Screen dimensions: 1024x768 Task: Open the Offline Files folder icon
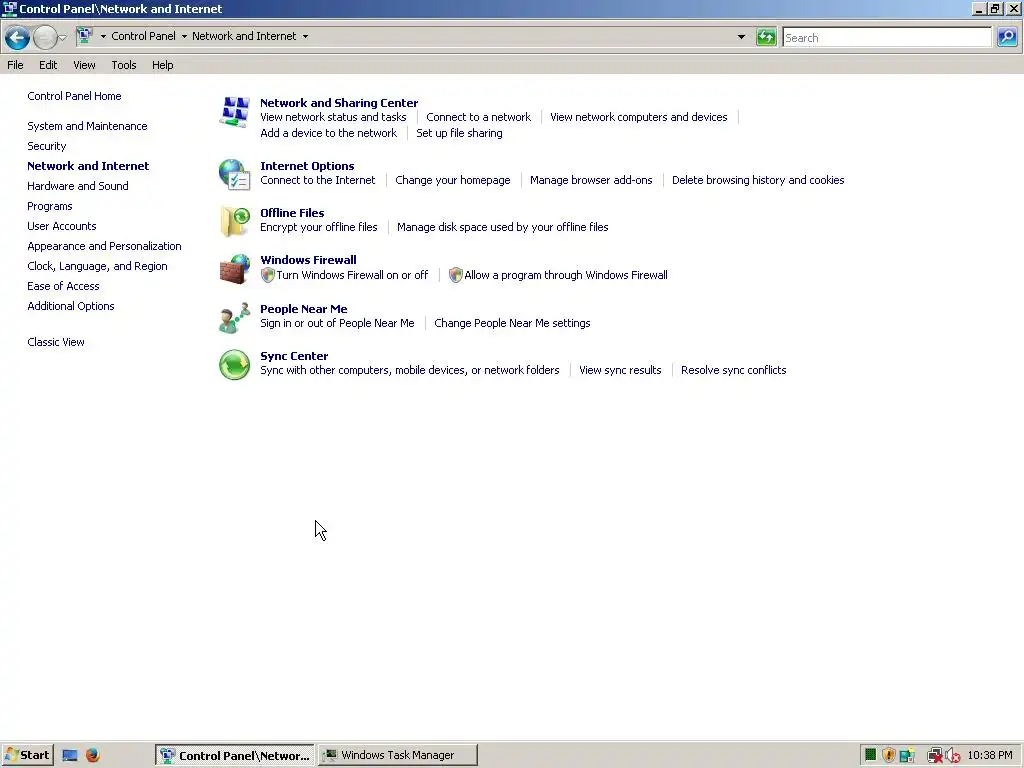tap(234, 221)
